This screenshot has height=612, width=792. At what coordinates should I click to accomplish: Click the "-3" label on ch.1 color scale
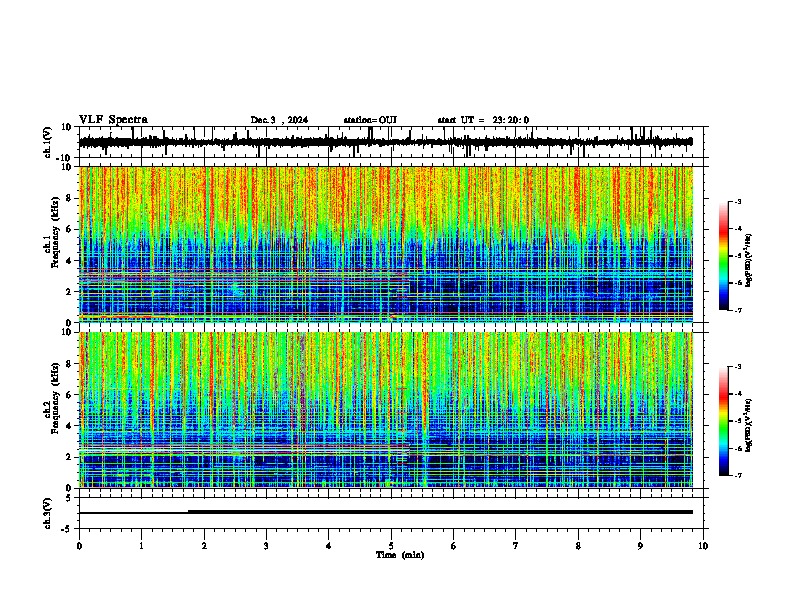(x=737, y=202)
